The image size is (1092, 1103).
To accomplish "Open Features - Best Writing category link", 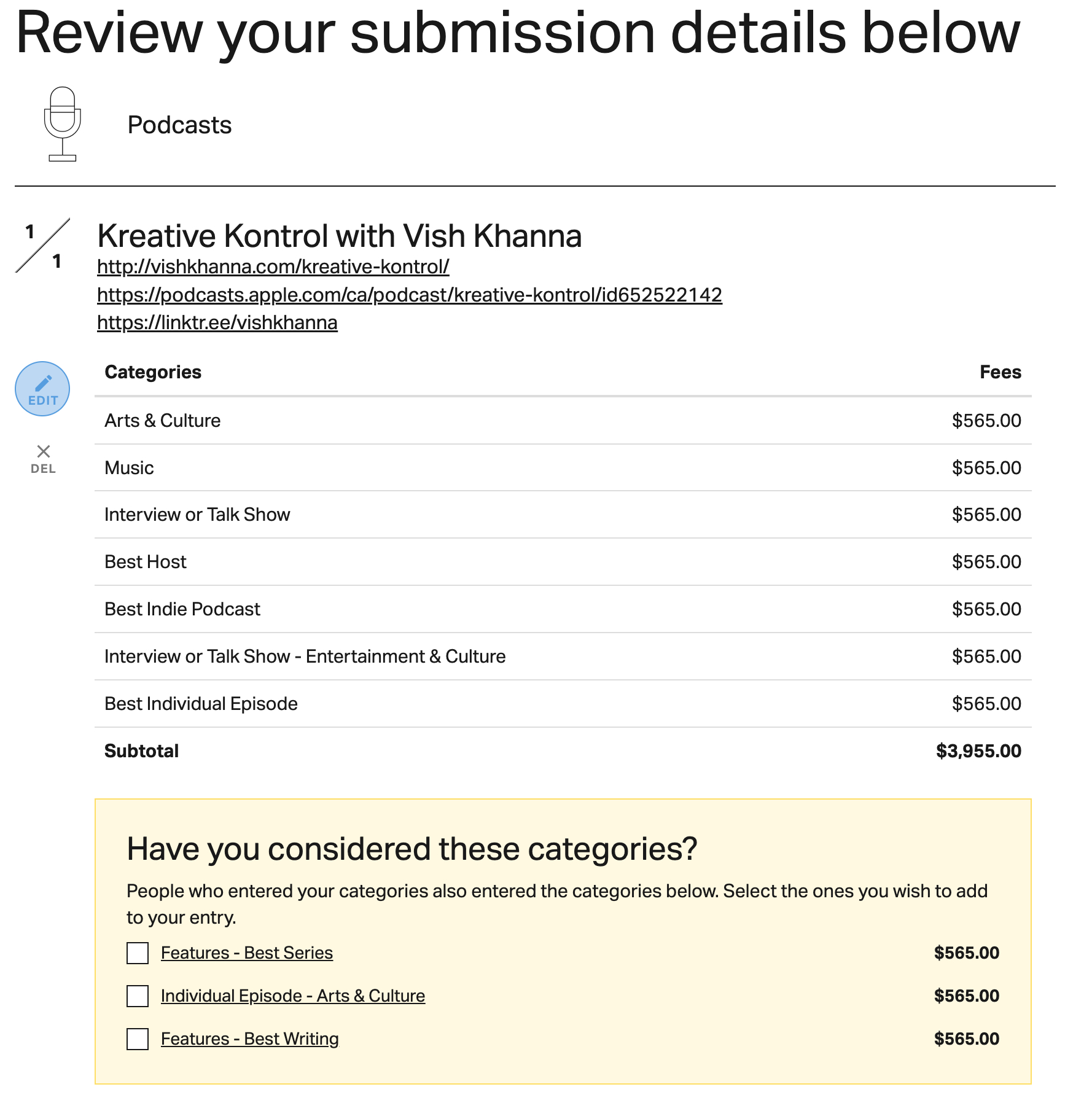I will click(250, 1039).
